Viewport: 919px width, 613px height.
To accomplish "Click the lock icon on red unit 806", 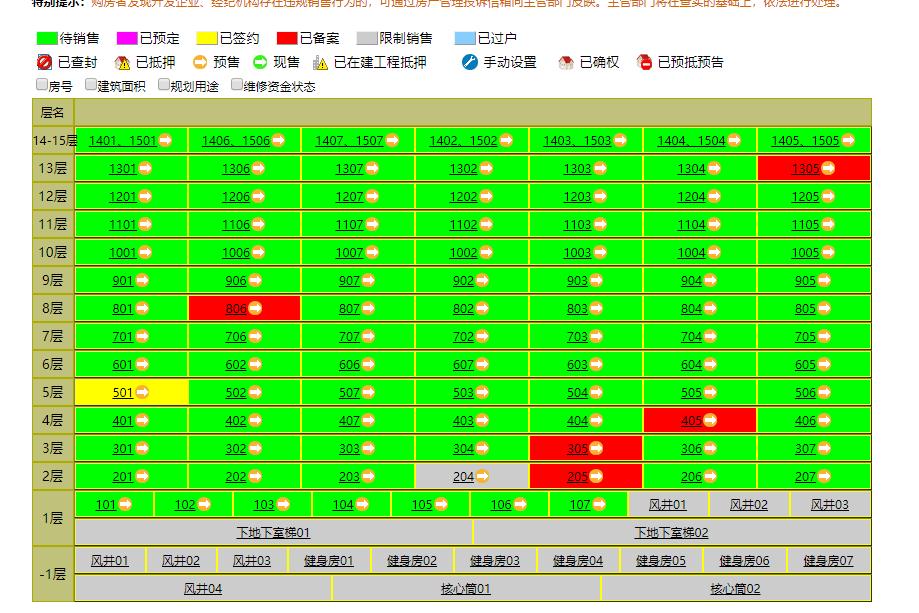I will [253, 309].
